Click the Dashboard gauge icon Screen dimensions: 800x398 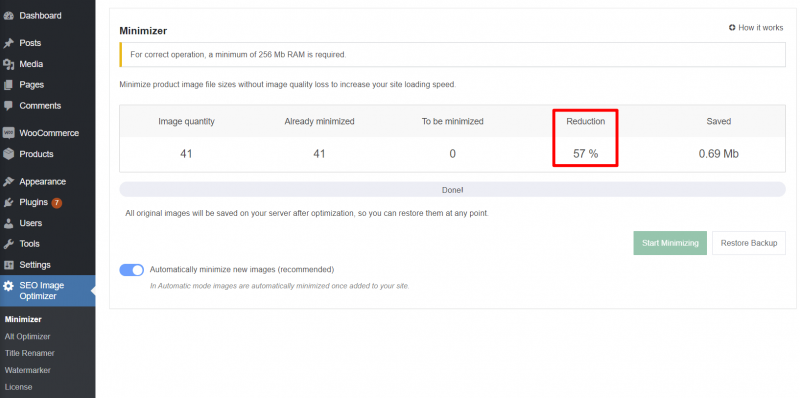pos(8,16)
